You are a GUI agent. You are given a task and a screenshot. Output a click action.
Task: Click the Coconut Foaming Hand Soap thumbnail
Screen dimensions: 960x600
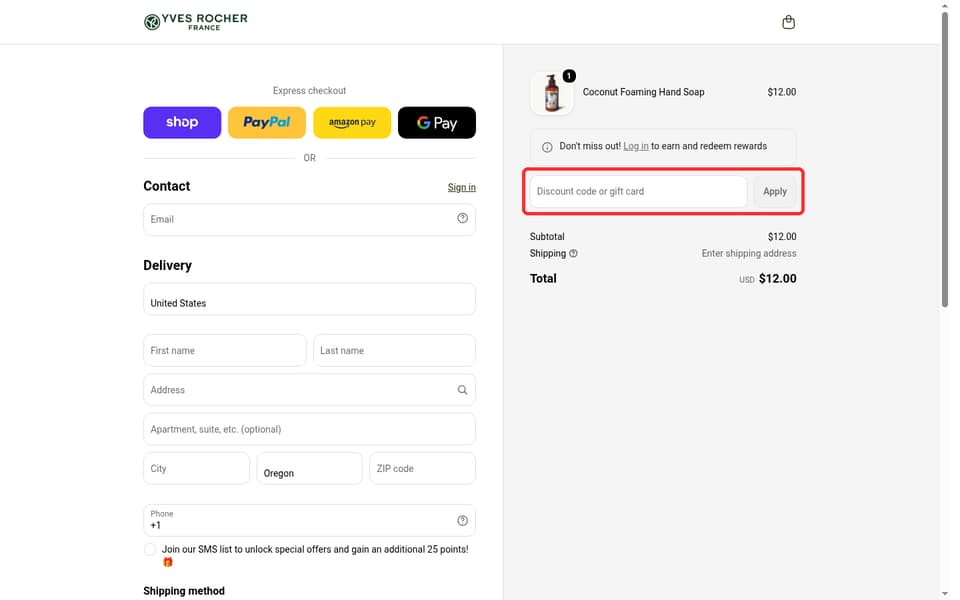tap(552, 93)
